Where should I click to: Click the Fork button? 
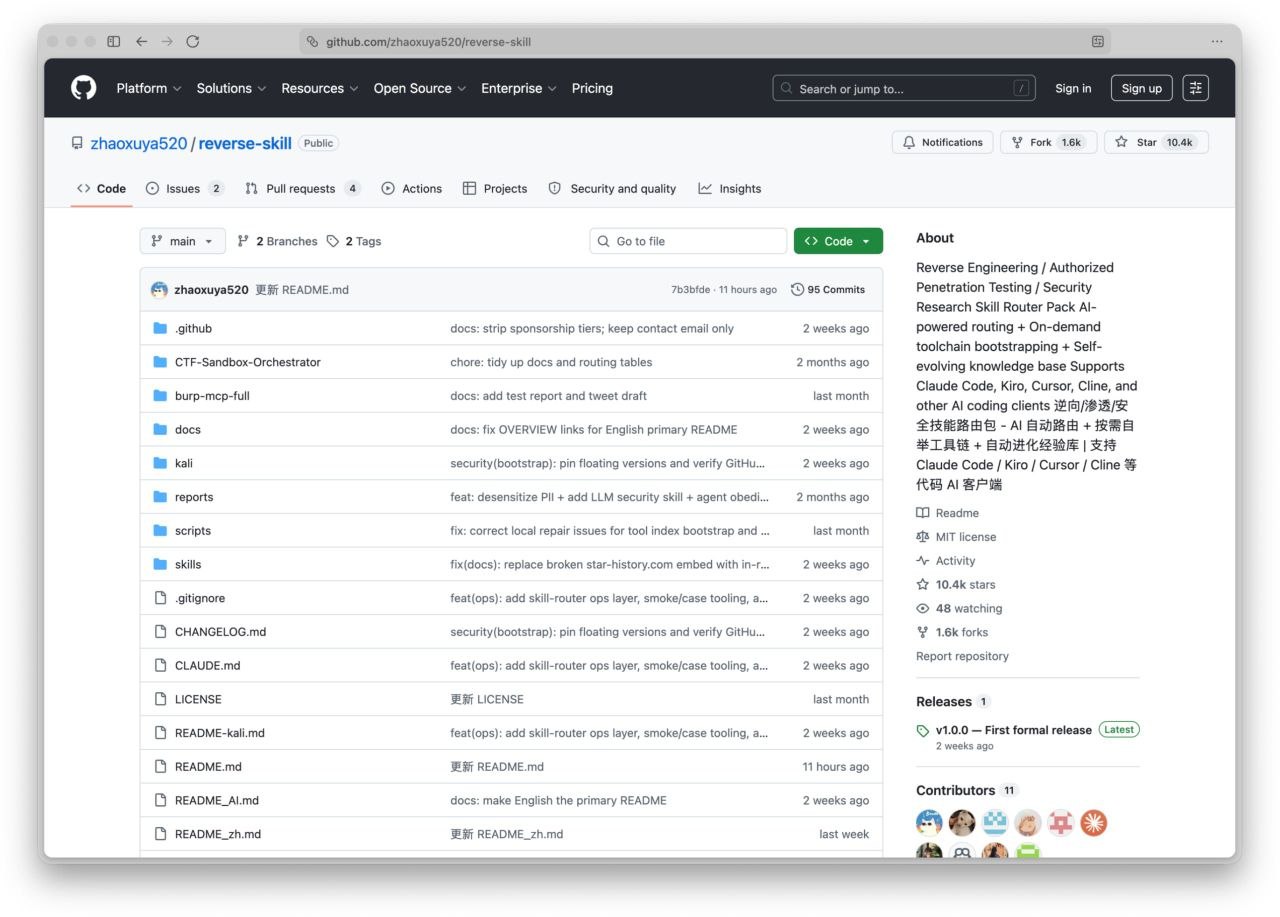tap(1048, 142)
